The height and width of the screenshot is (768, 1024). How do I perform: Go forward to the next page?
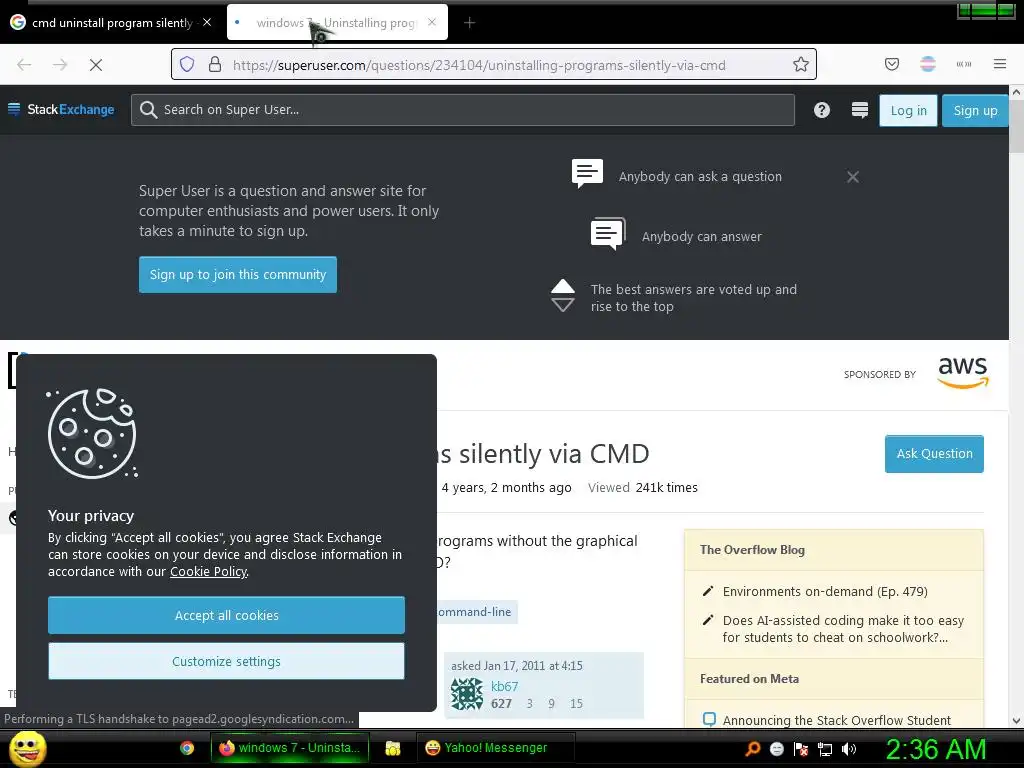[60, 65]
